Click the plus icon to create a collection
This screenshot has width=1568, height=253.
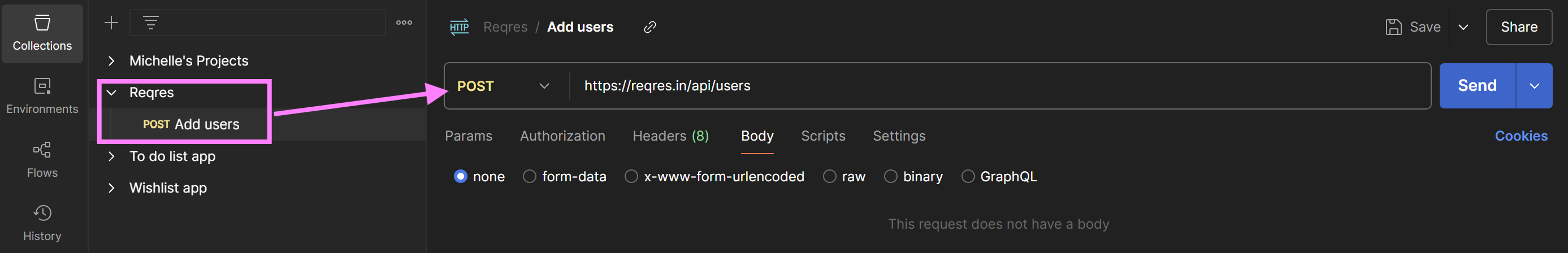click(111, 23)
